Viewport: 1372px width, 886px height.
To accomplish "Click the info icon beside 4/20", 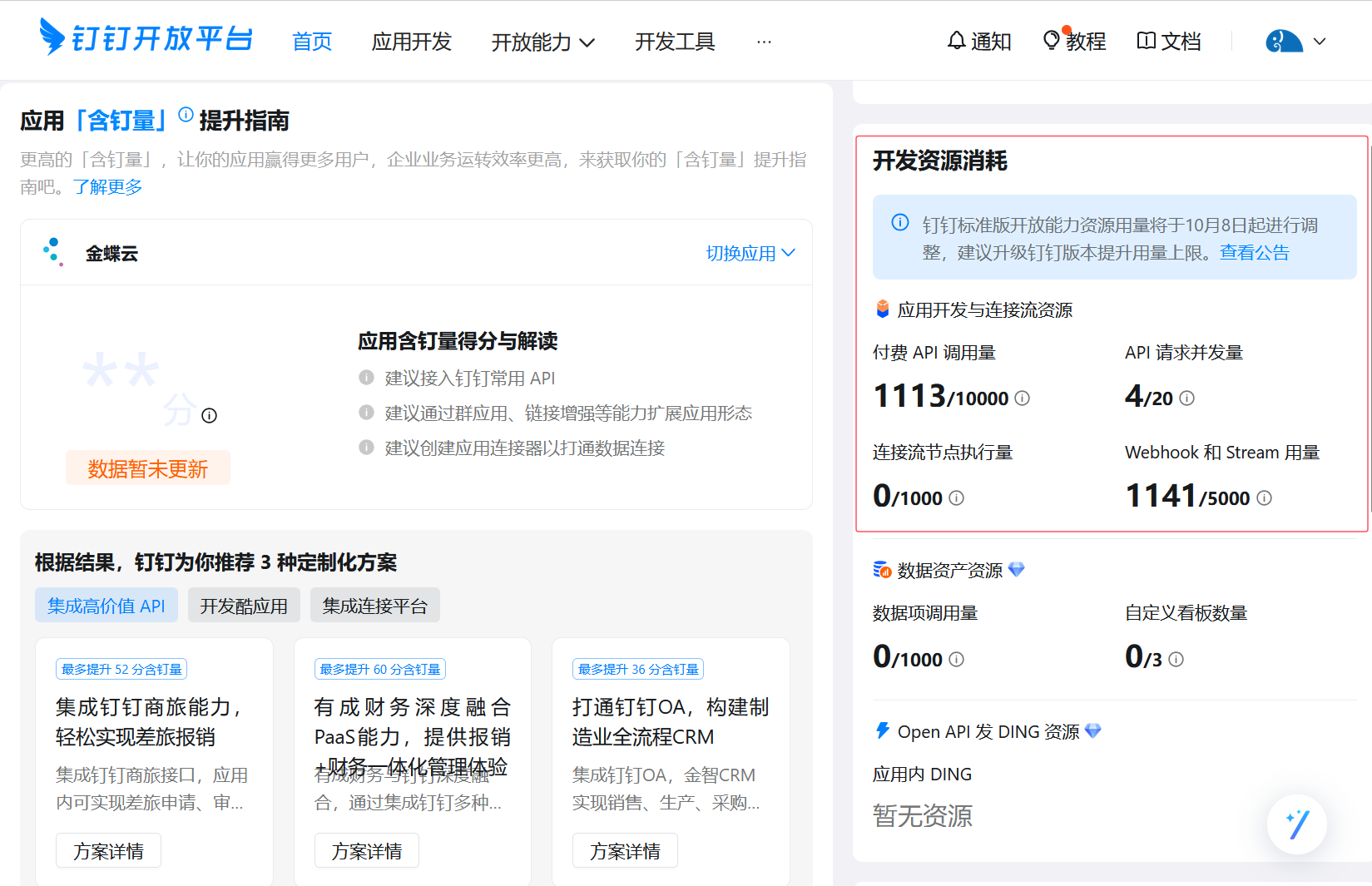I will point(1187,398).
